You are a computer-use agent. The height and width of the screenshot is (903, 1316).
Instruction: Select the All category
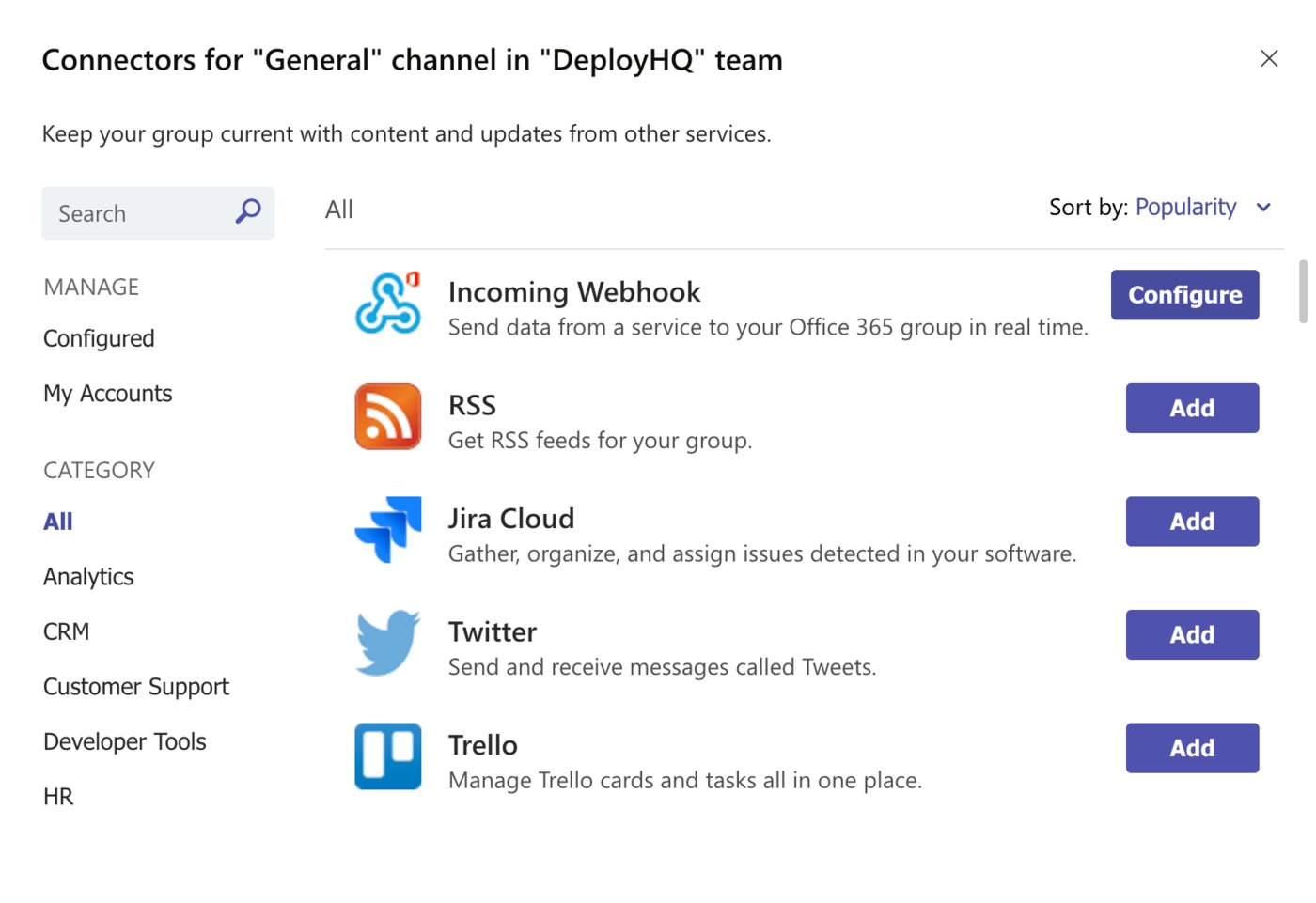pyautogui.click(x=58, y=522)
